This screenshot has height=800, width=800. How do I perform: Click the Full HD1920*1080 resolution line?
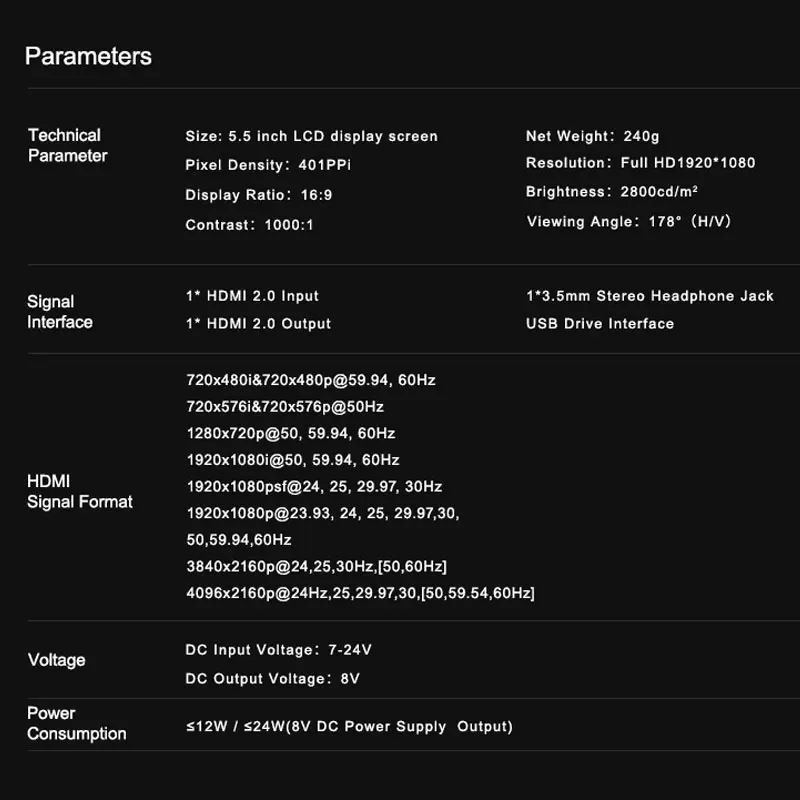pyautogui.click(x=640, y=163)
